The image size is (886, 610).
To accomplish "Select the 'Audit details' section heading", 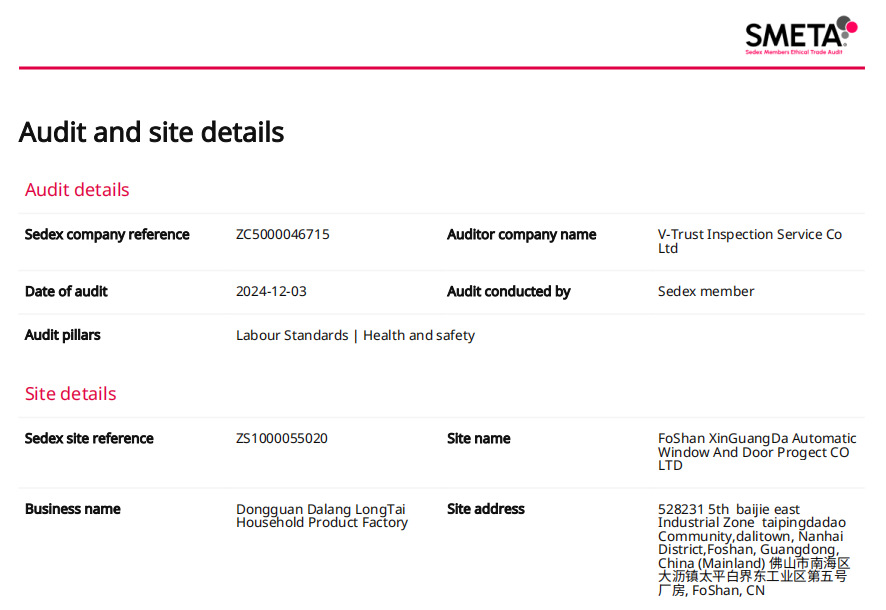I will pos(77,190).
